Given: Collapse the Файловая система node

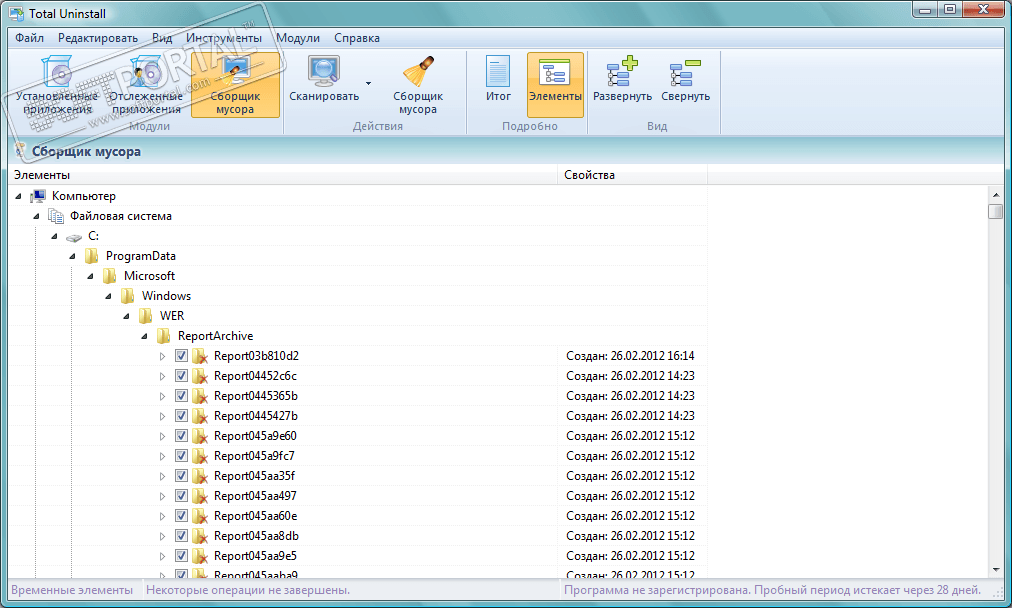Looking at the screenshot, I should click(x=36, y=216).
